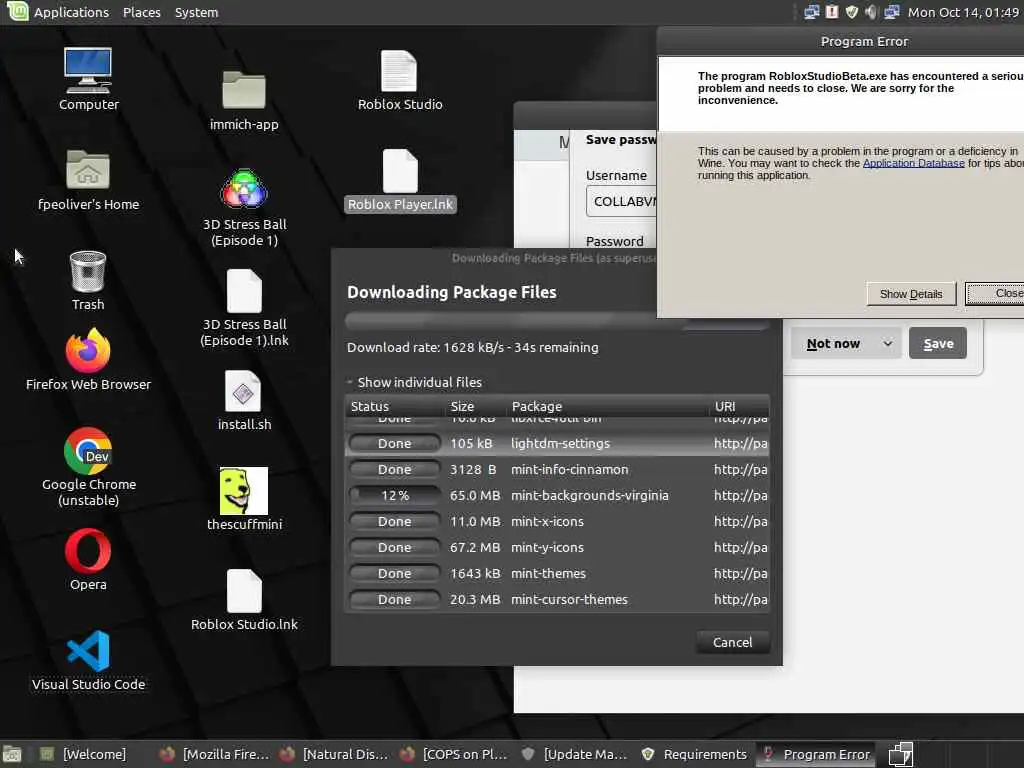Switch to the Requirements taskbar window
Viewport: 1024px width, 768px height.
(x=695, y=754)
